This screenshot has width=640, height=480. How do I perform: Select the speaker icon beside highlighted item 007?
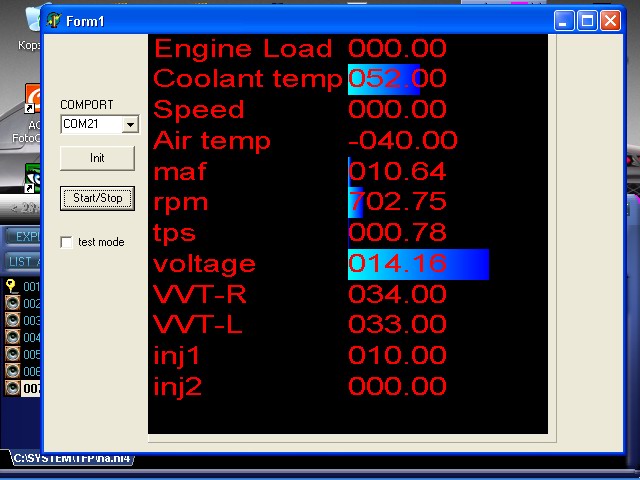[x=12, y=388]
